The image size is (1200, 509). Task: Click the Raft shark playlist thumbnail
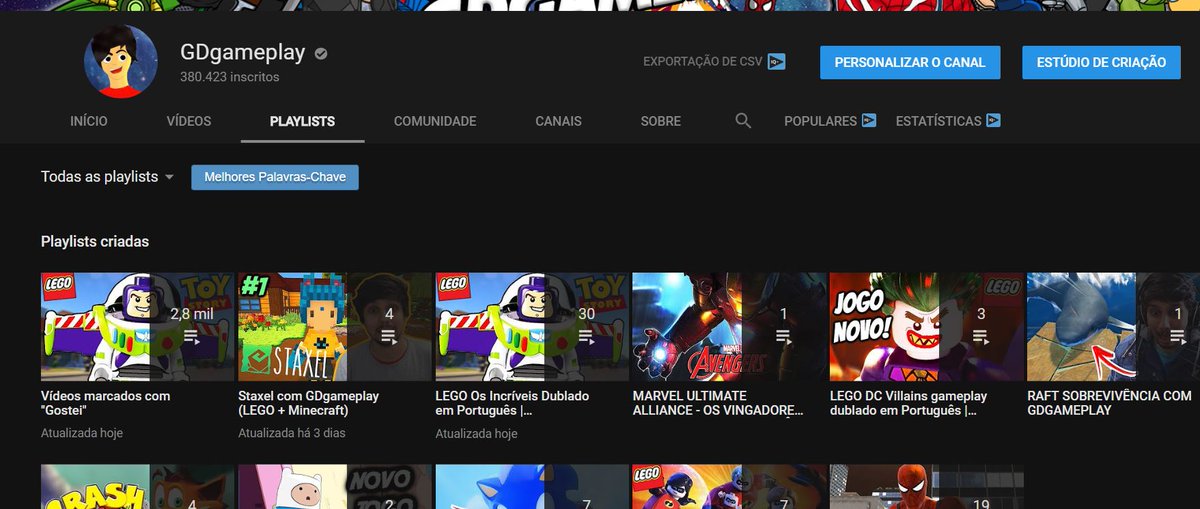[1113, 327]
